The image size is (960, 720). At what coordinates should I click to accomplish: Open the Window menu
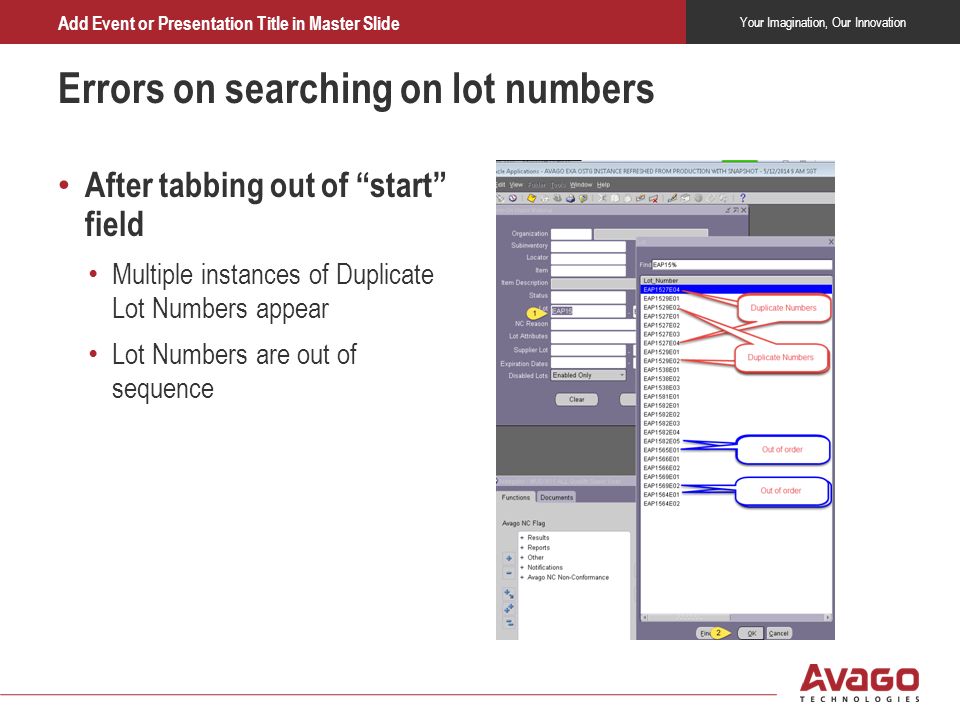(x=581, y=184)
